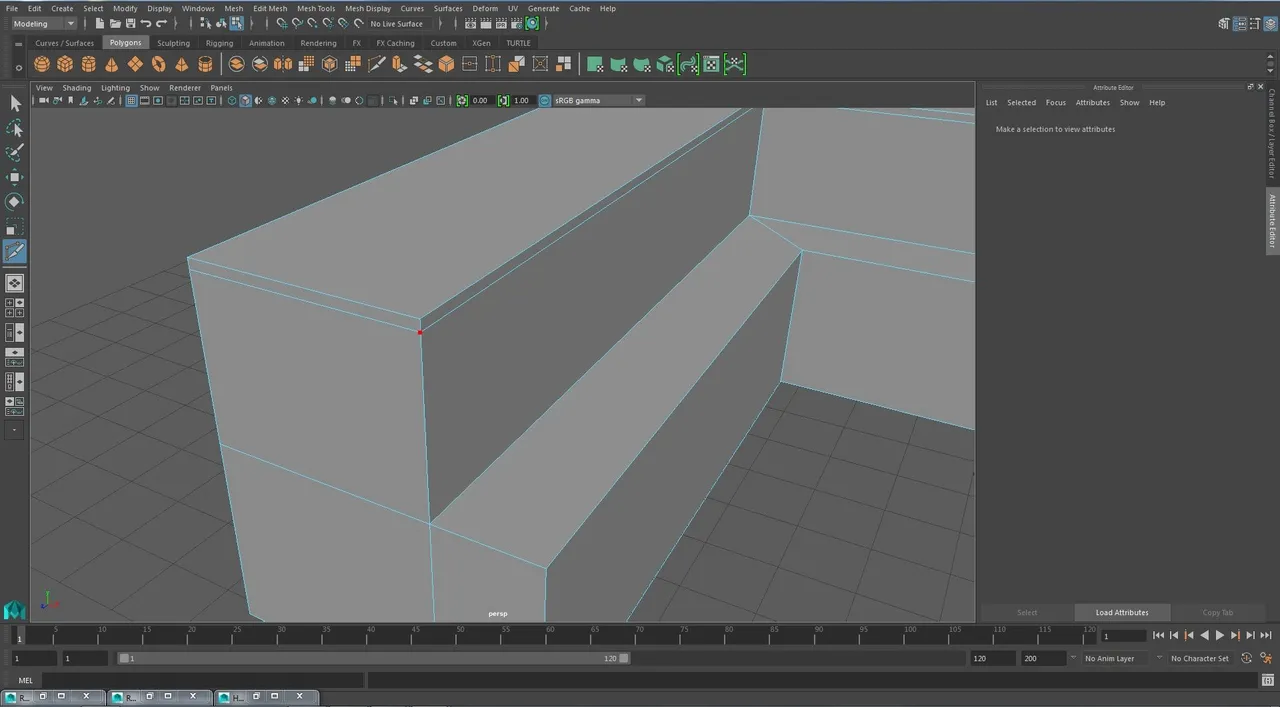Select the Paint Selection tool
This screenshot has height=707, width=1280.
(x=15, y=152)
